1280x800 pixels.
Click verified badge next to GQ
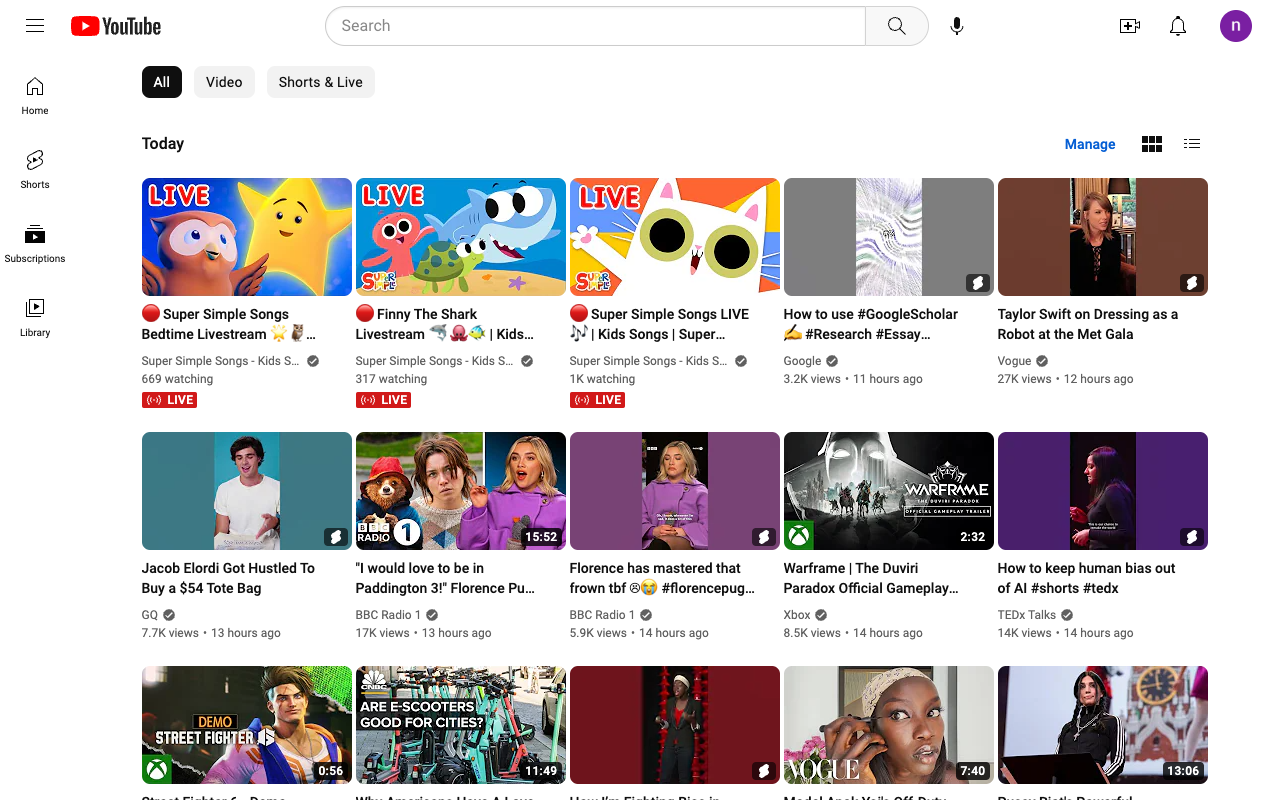point(169,615)
